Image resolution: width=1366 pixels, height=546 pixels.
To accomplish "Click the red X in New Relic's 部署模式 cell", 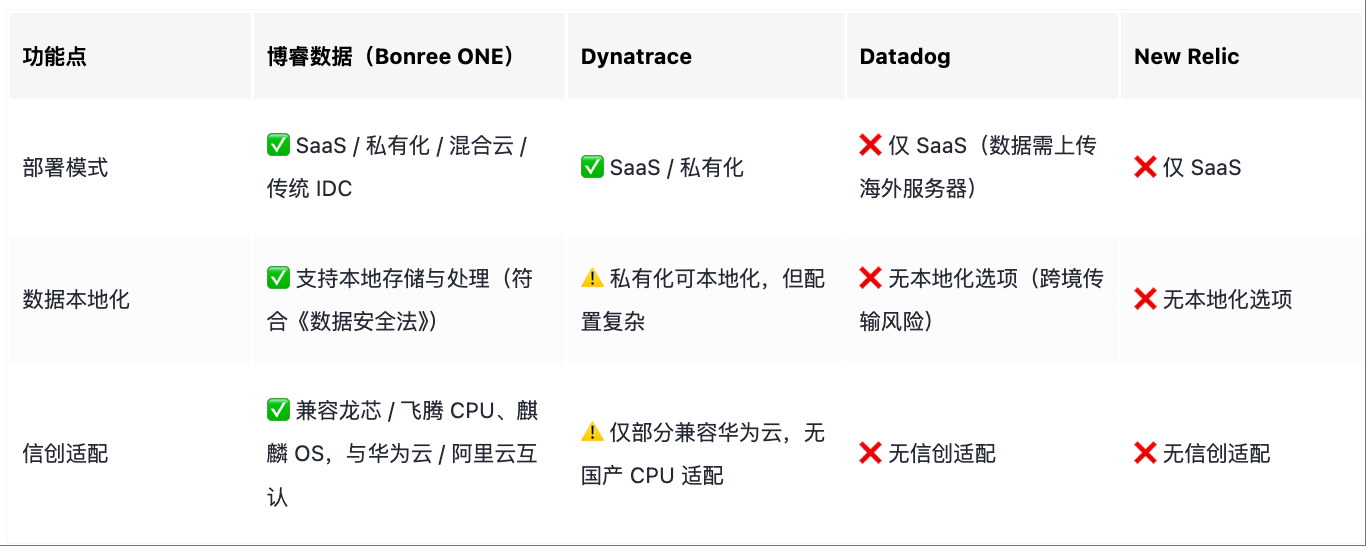I will point(1145,167).
